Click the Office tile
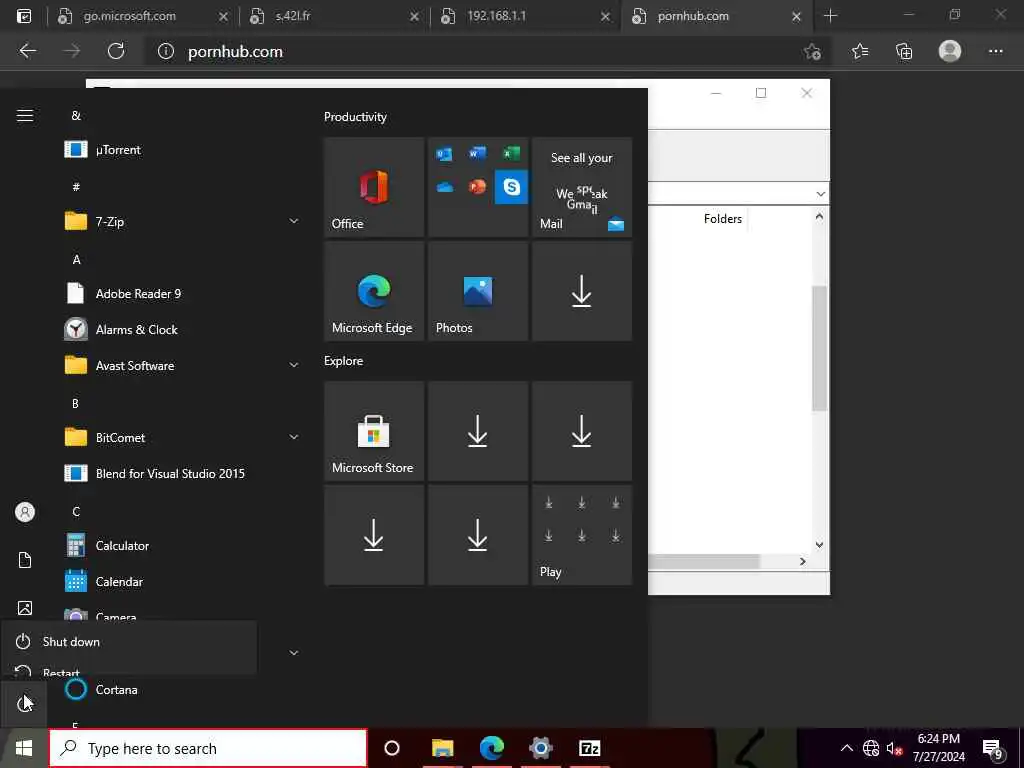This screenshot has width=1024, height=768. tap(374, 187)
